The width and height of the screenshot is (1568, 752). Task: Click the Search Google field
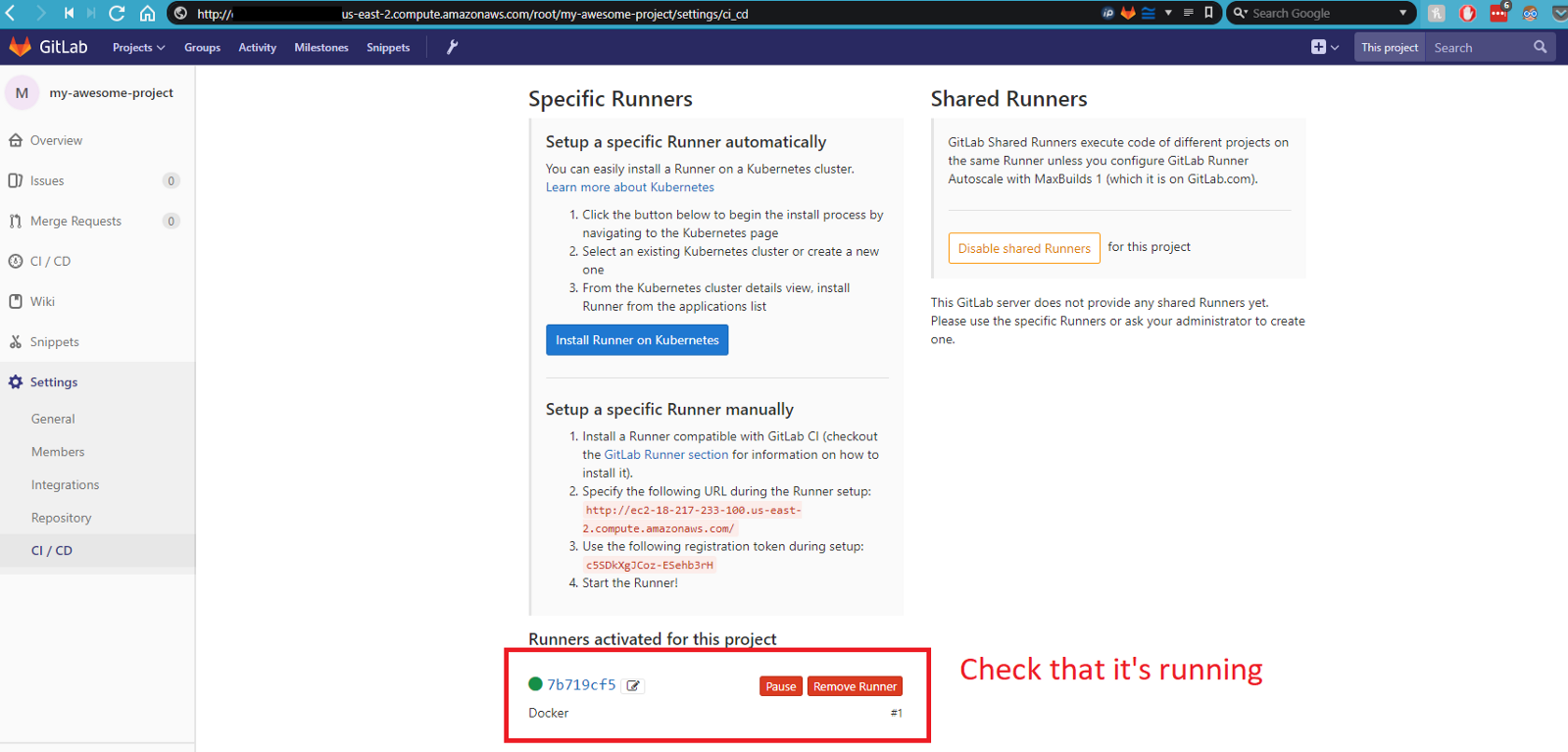[1321, 13]
